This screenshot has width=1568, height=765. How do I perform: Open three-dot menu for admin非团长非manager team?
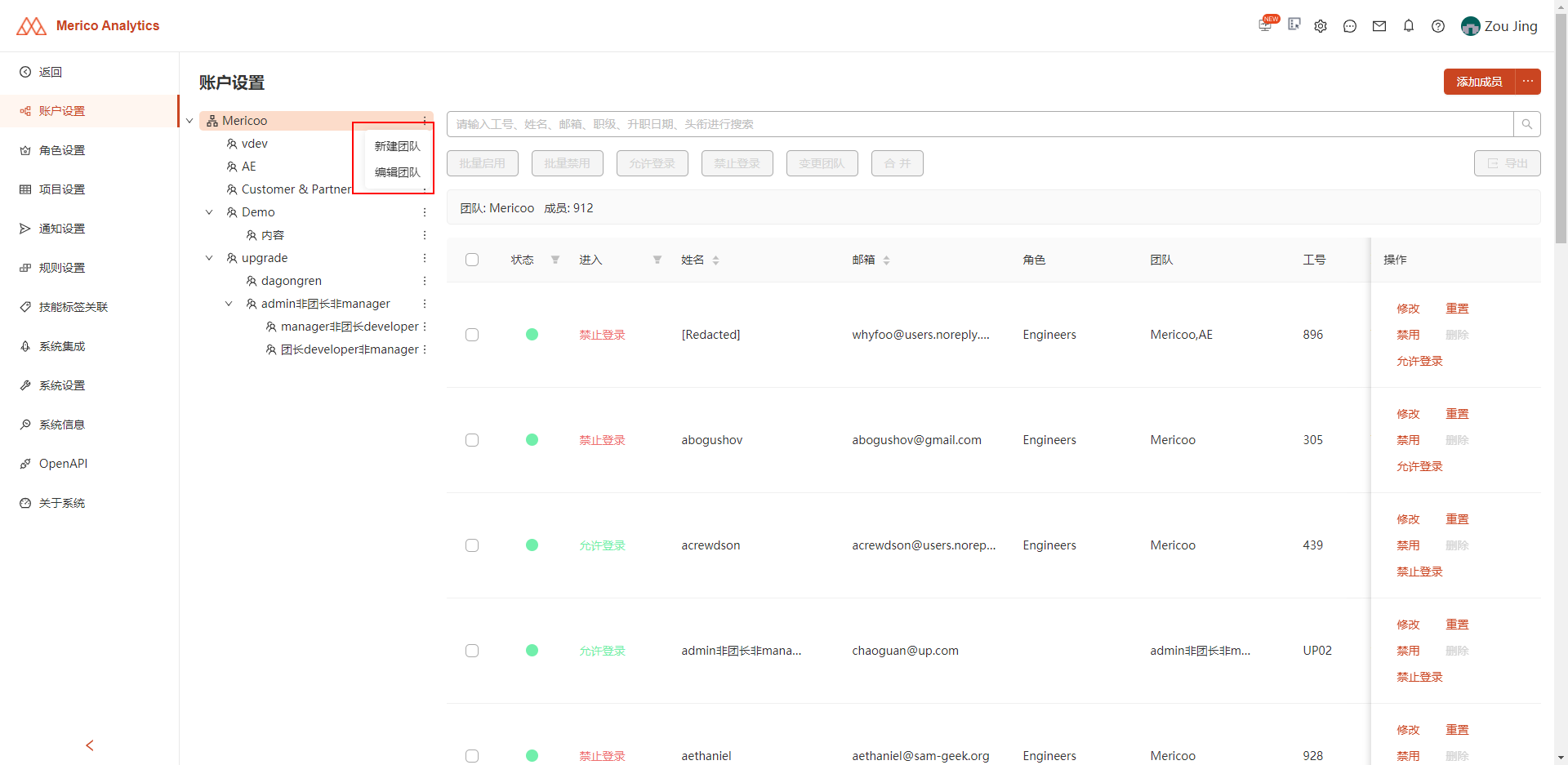[425, 304]
